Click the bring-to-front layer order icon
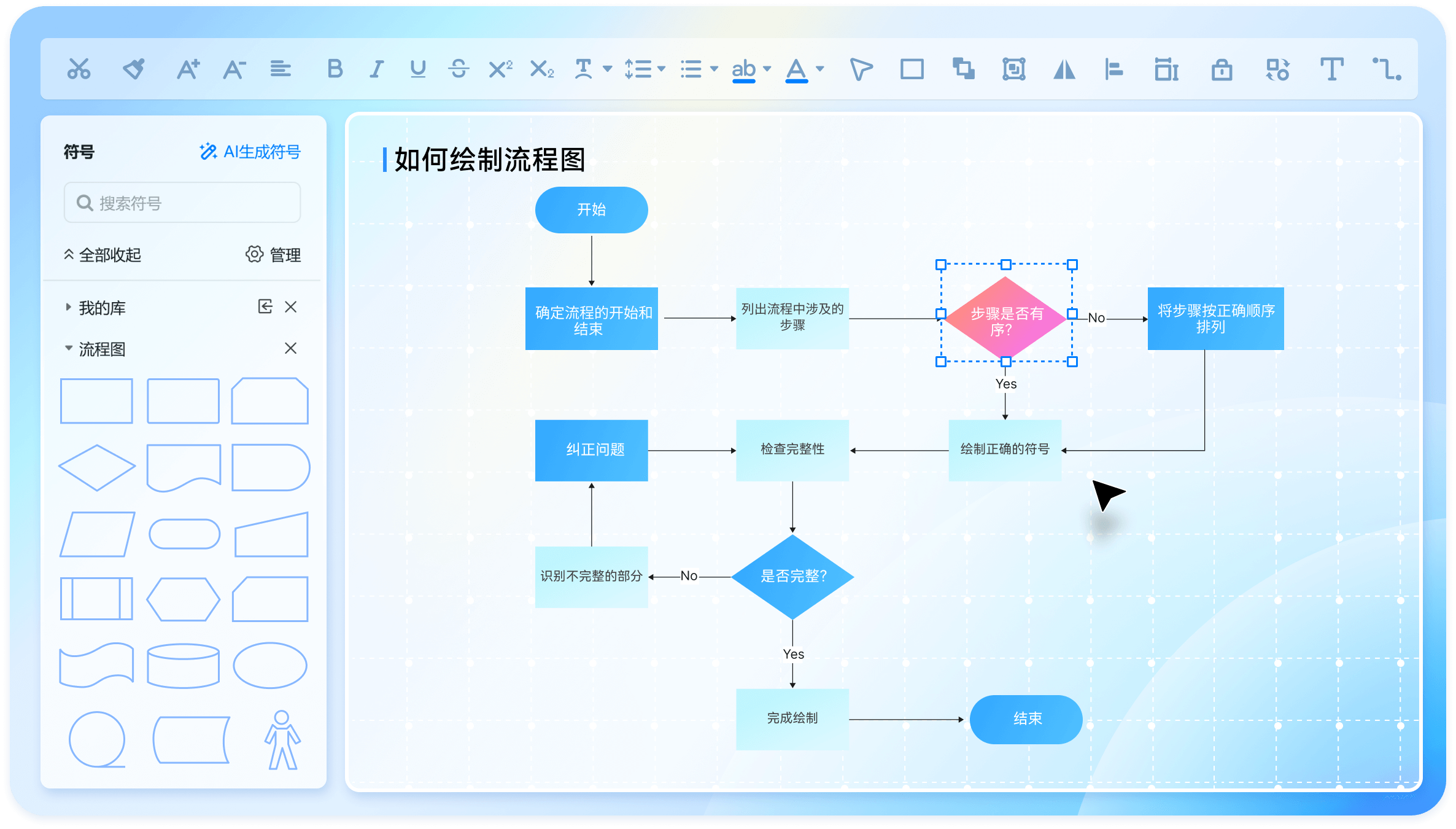Image resolution: width=1456 pixels, height=829 pixels. coord(963,69)
